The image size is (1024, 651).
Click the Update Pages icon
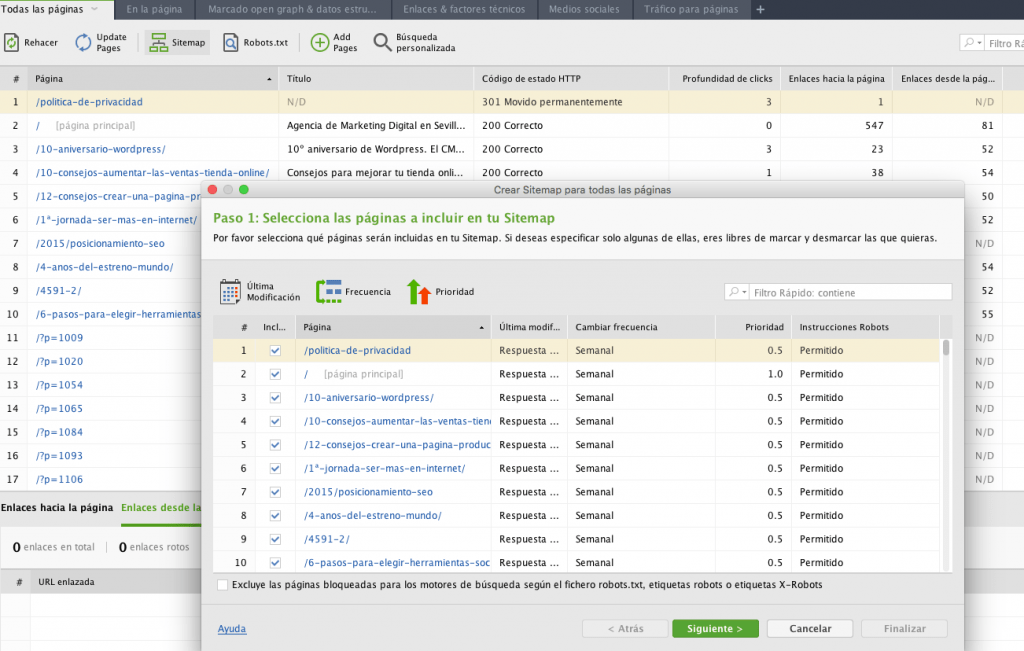point(83,42)
